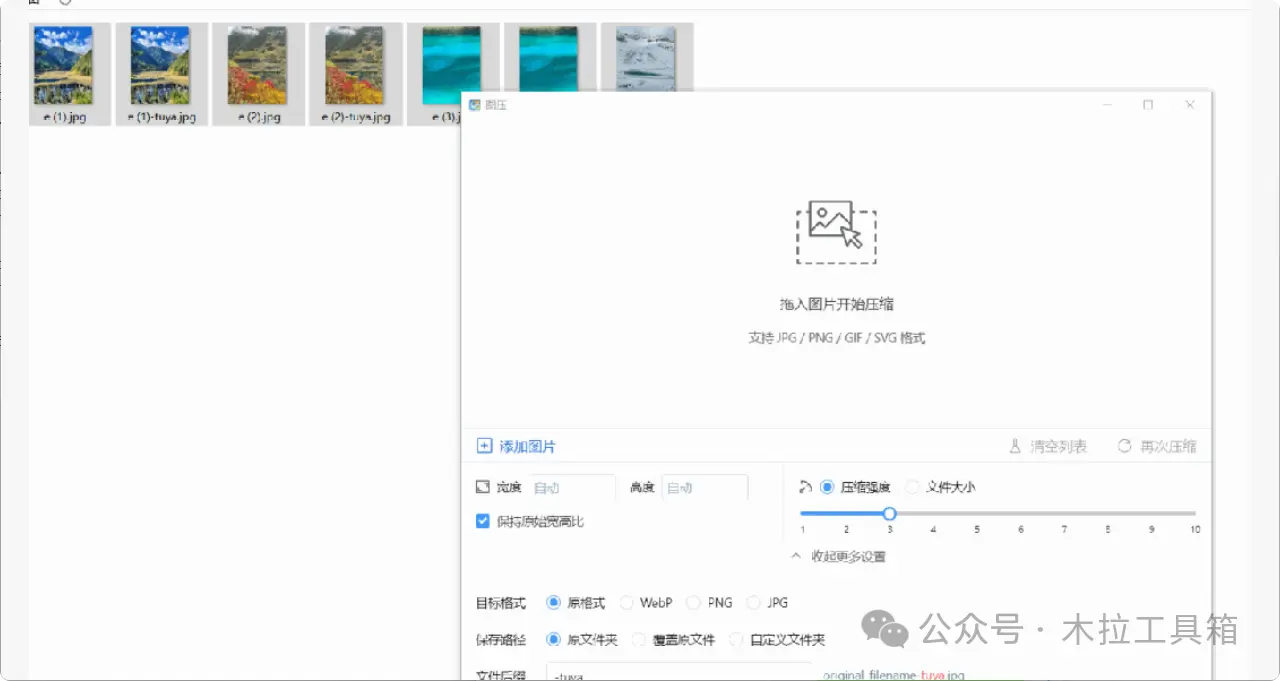This screenshot has height=681, width=1280.
Task: Uncheck 保持原始宽高比 (keep aspect ratio)
Action: click(x=482, y=521)
